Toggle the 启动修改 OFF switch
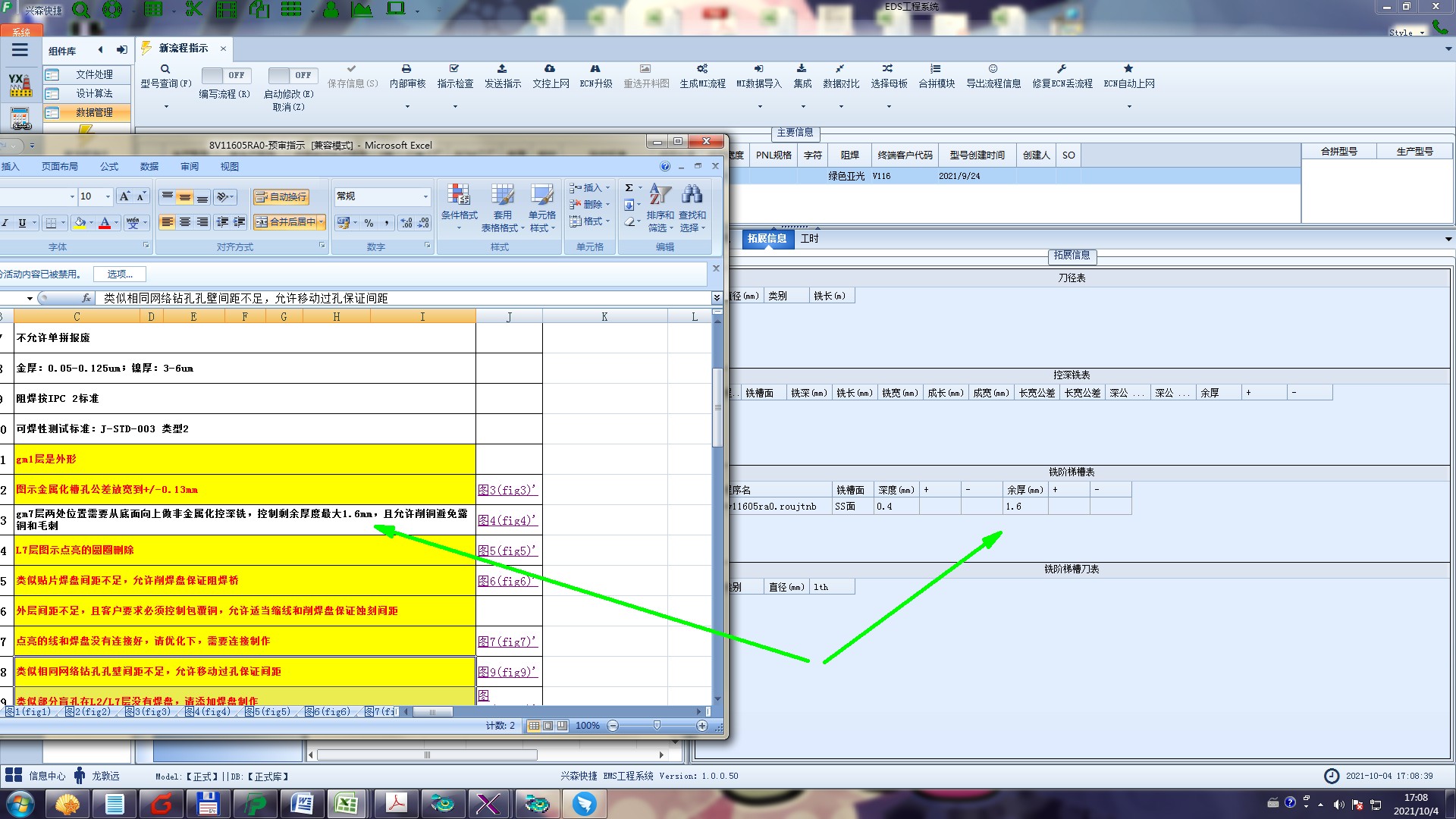 [292, 75]
